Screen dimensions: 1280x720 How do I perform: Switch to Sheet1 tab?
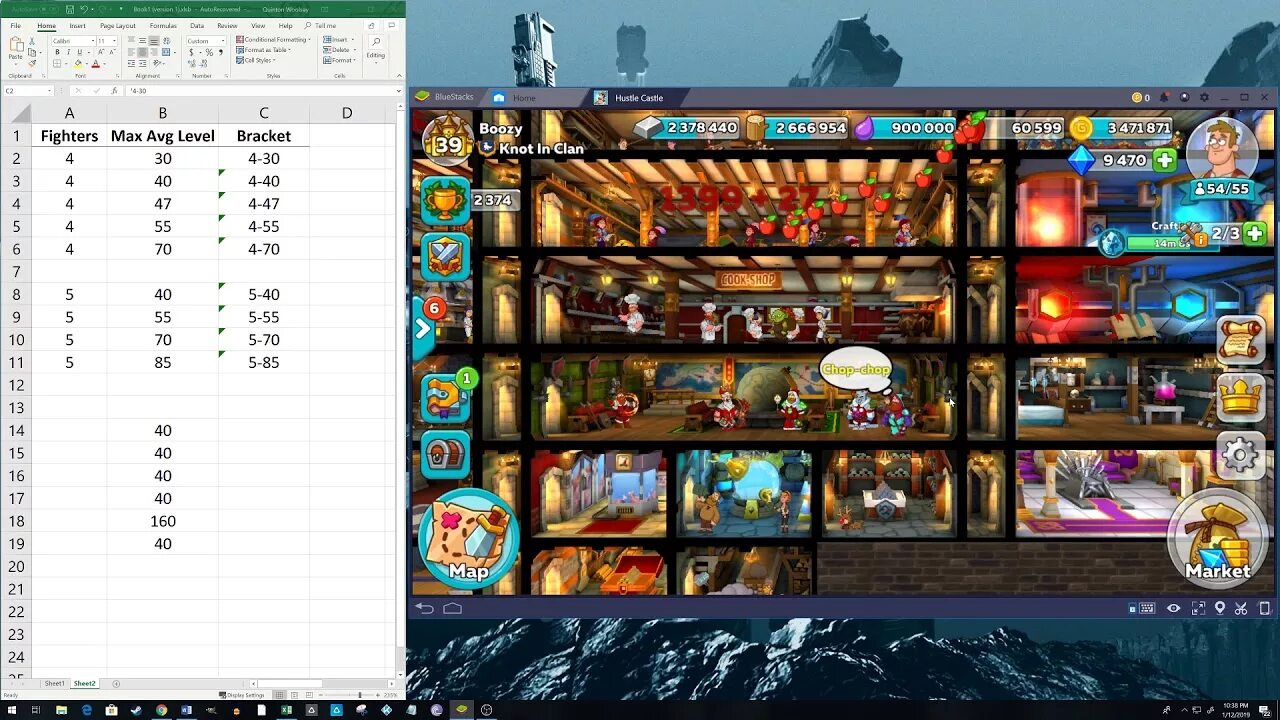pos(55,684)
